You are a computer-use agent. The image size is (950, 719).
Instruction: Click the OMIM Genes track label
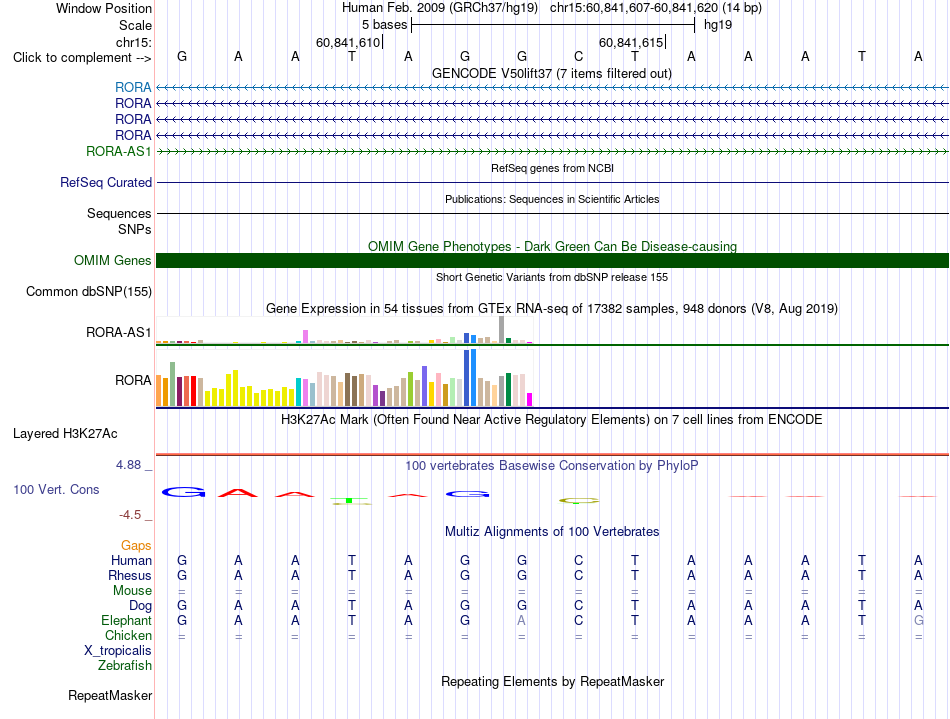(113, 260)
